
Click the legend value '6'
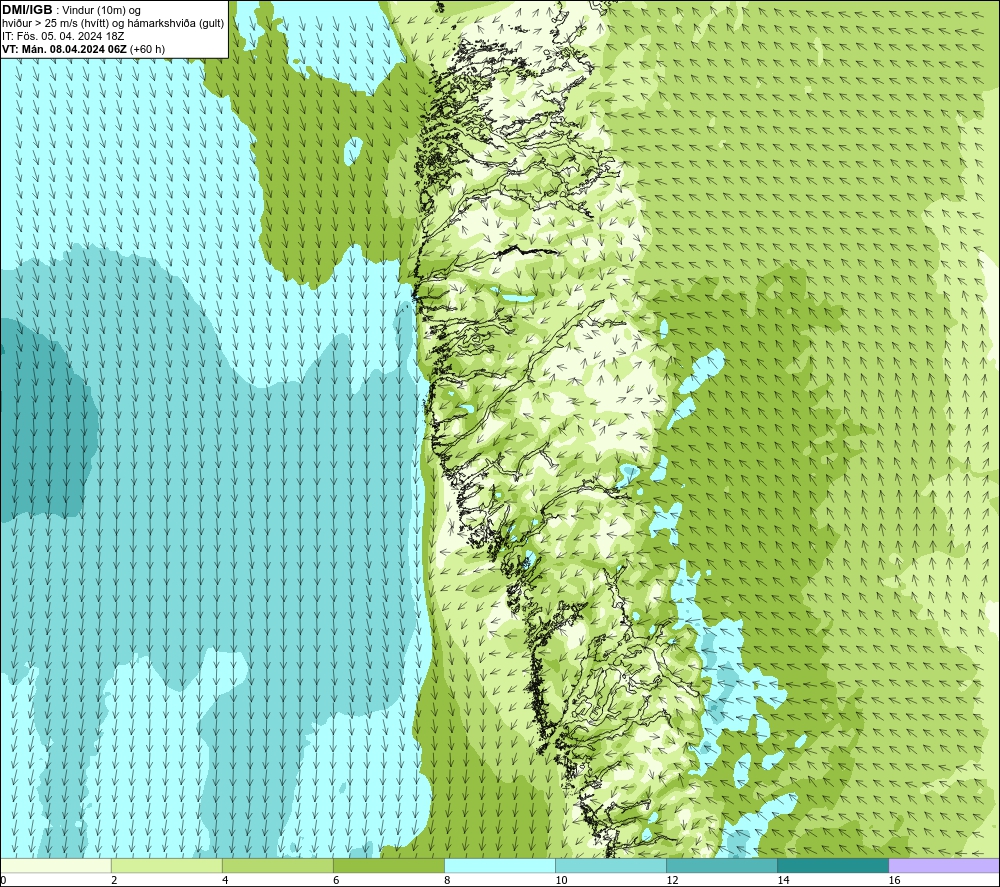click(x=336, y=881)
